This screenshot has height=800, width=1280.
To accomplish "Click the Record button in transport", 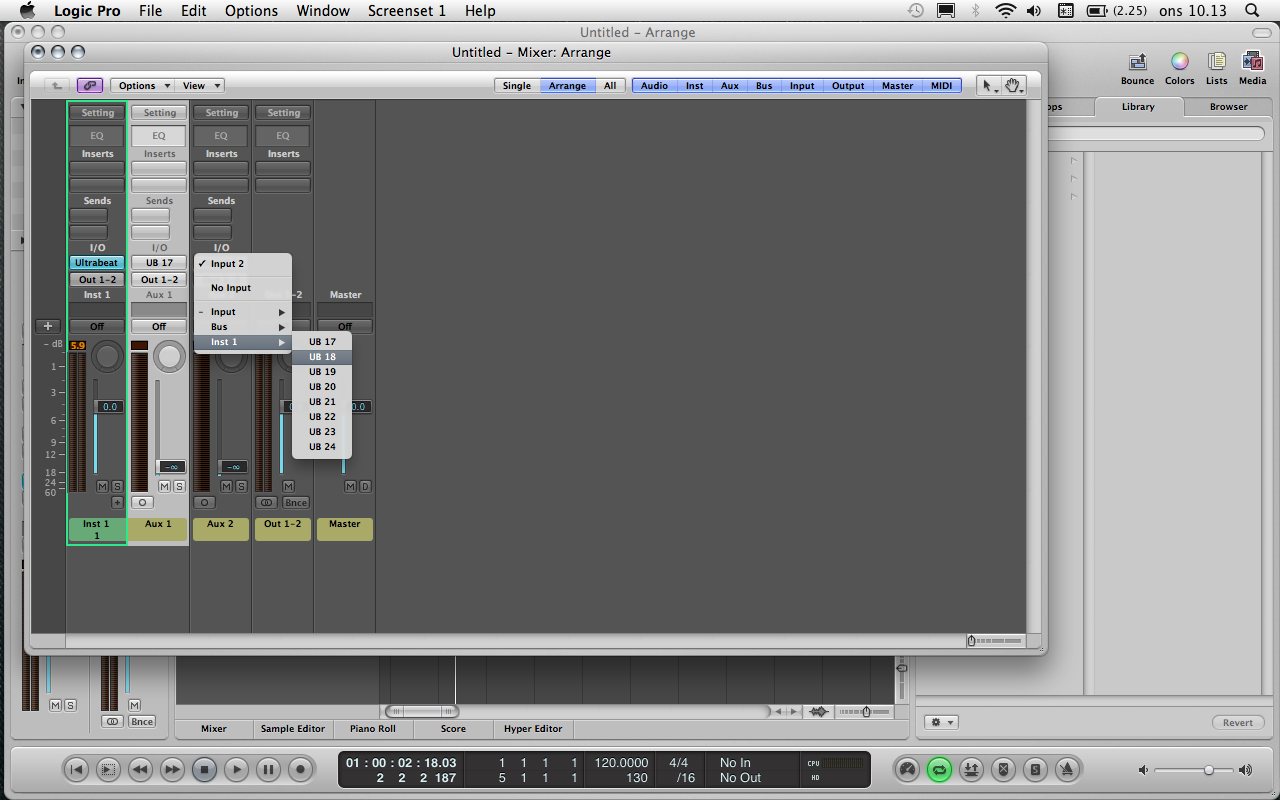I will (300, 769).
